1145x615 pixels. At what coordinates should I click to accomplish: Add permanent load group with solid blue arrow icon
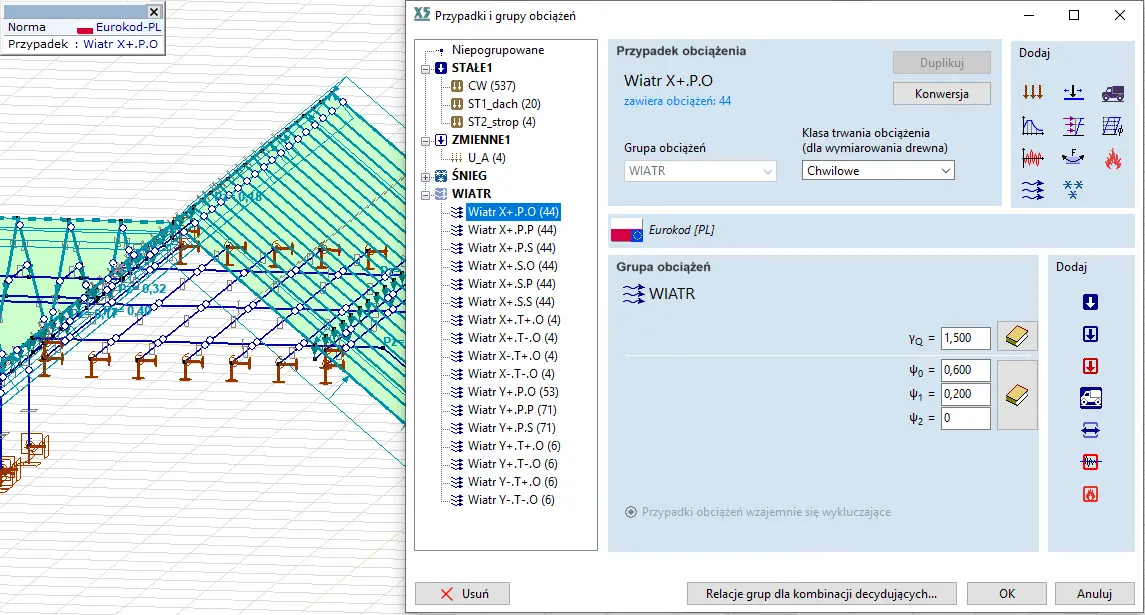pyautogui.click(x=1091, y=302)
